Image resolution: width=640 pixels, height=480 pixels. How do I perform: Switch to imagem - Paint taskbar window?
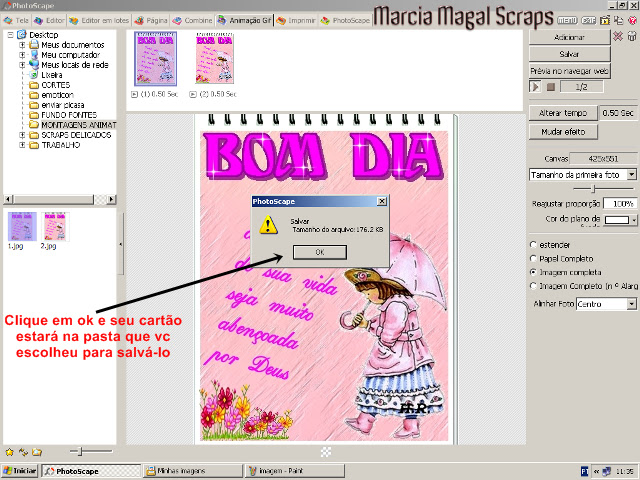point(295,471)
